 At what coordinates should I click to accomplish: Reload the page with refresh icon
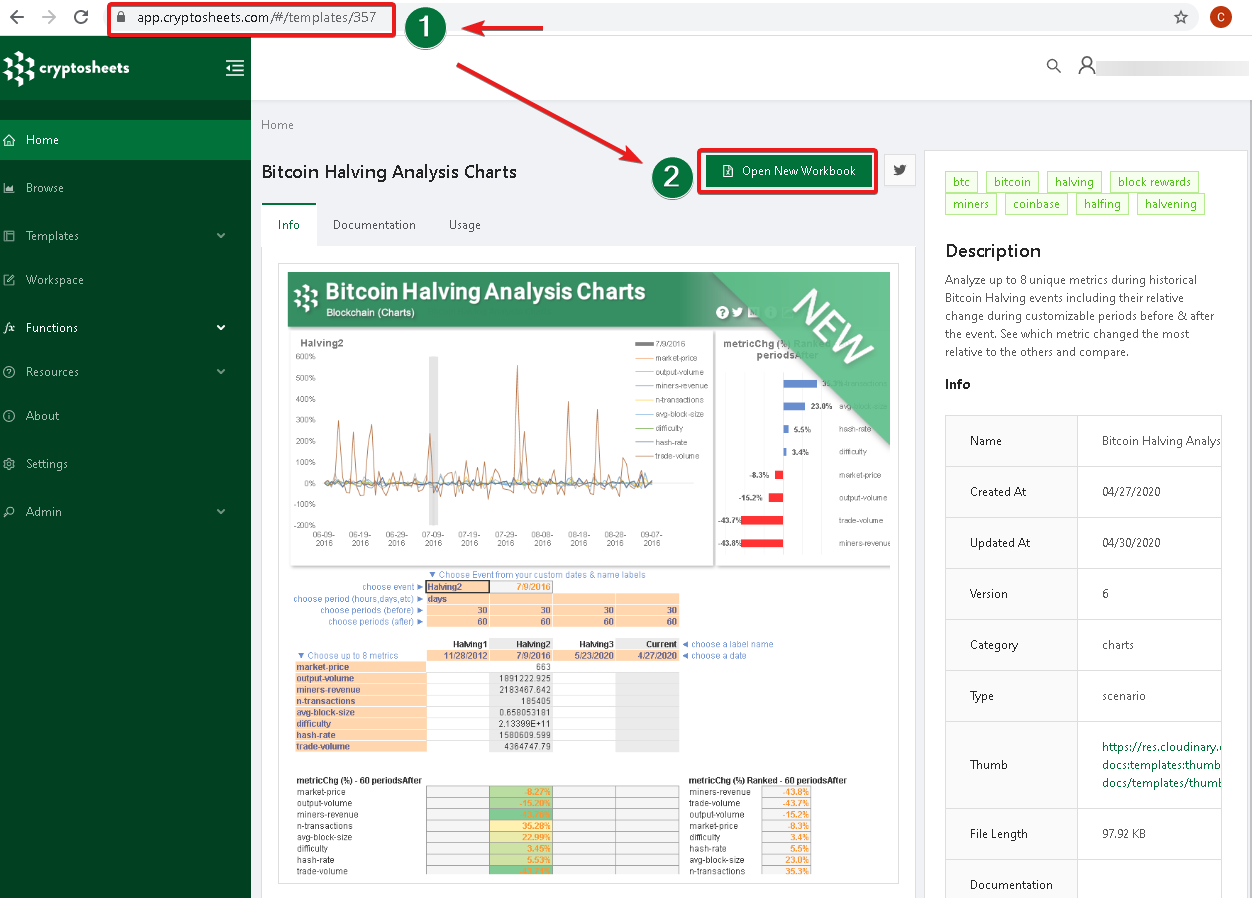[82, 17]
